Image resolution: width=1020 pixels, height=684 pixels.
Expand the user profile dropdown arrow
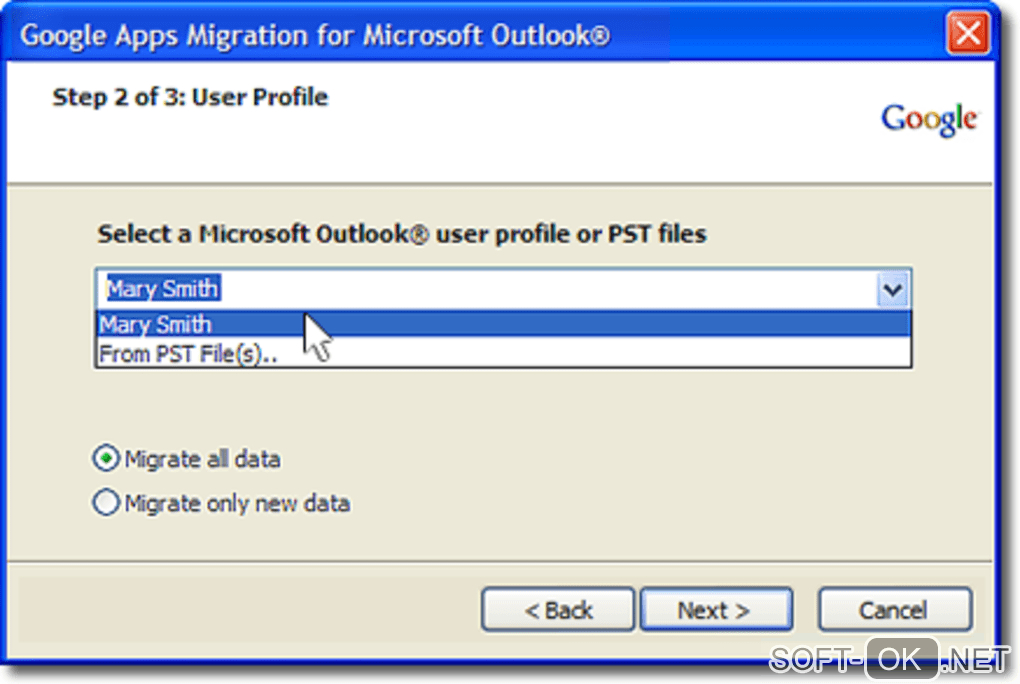pos(891,290)
